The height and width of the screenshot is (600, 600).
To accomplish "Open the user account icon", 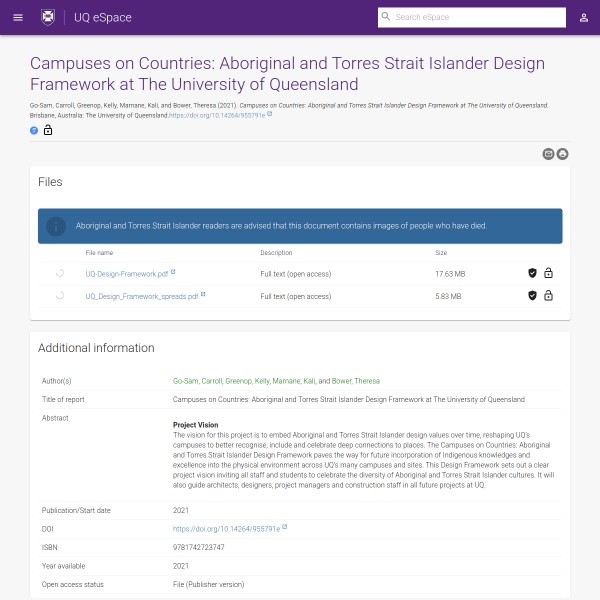I will tap(583, 18).
